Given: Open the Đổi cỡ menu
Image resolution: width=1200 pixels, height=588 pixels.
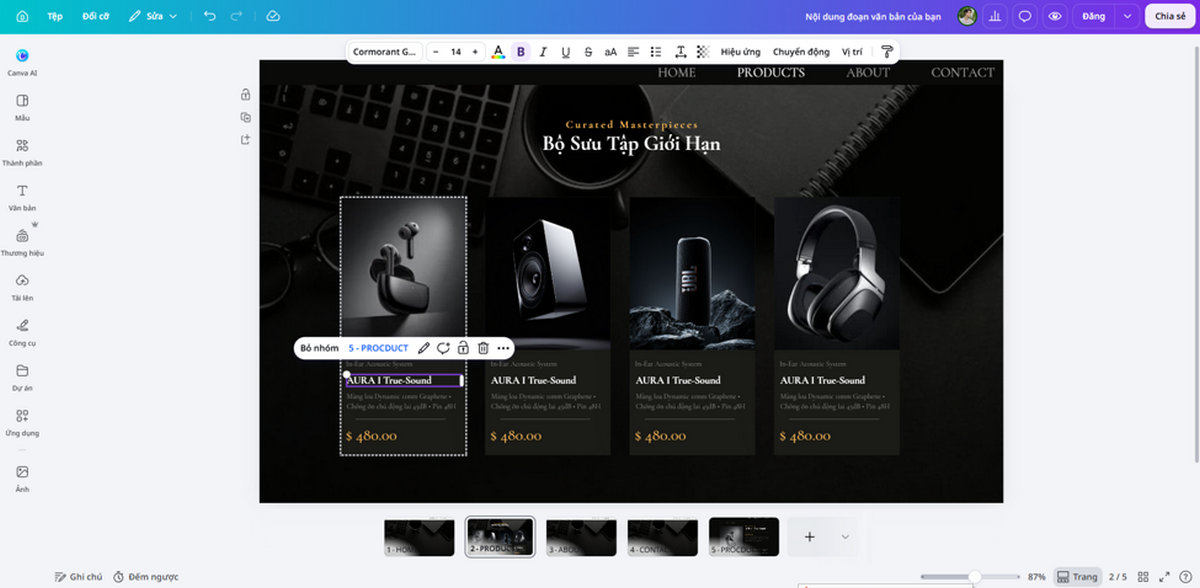Looking at the screenshot, I should (96, 16).
